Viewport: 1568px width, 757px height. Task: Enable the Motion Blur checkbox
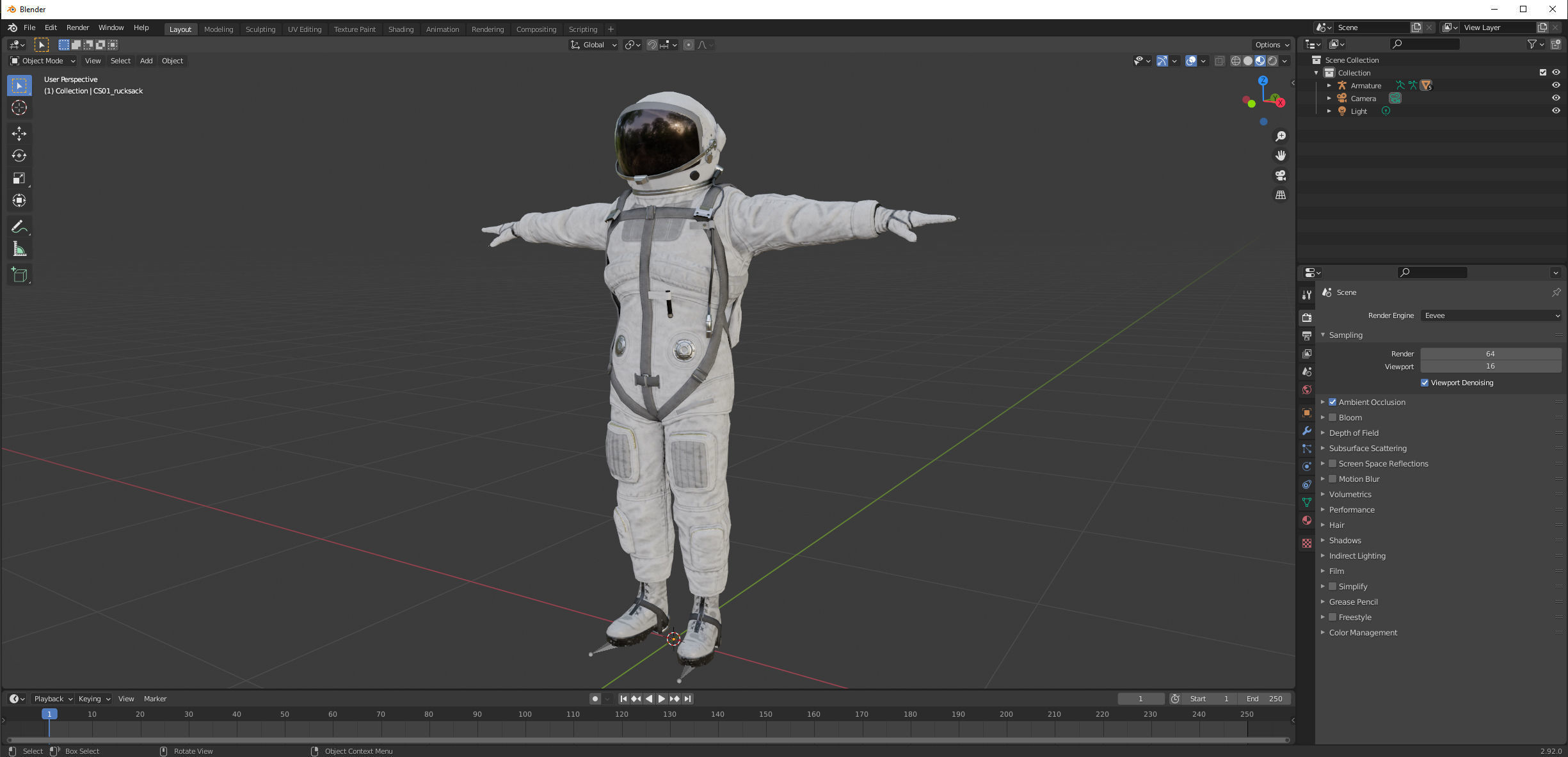[1332, 479]
